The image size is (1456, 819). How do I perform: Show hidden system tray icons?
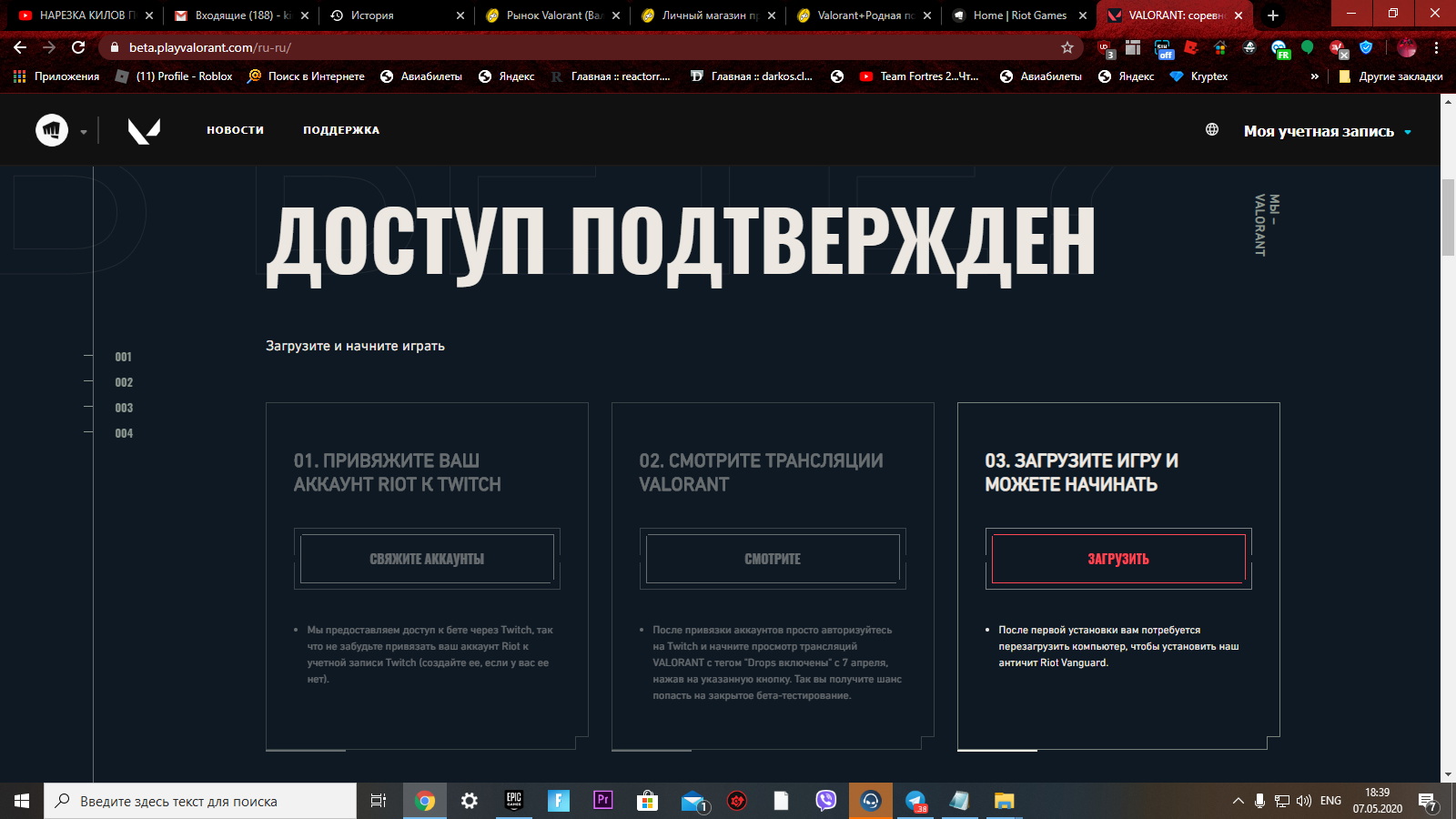(1238, 801)
